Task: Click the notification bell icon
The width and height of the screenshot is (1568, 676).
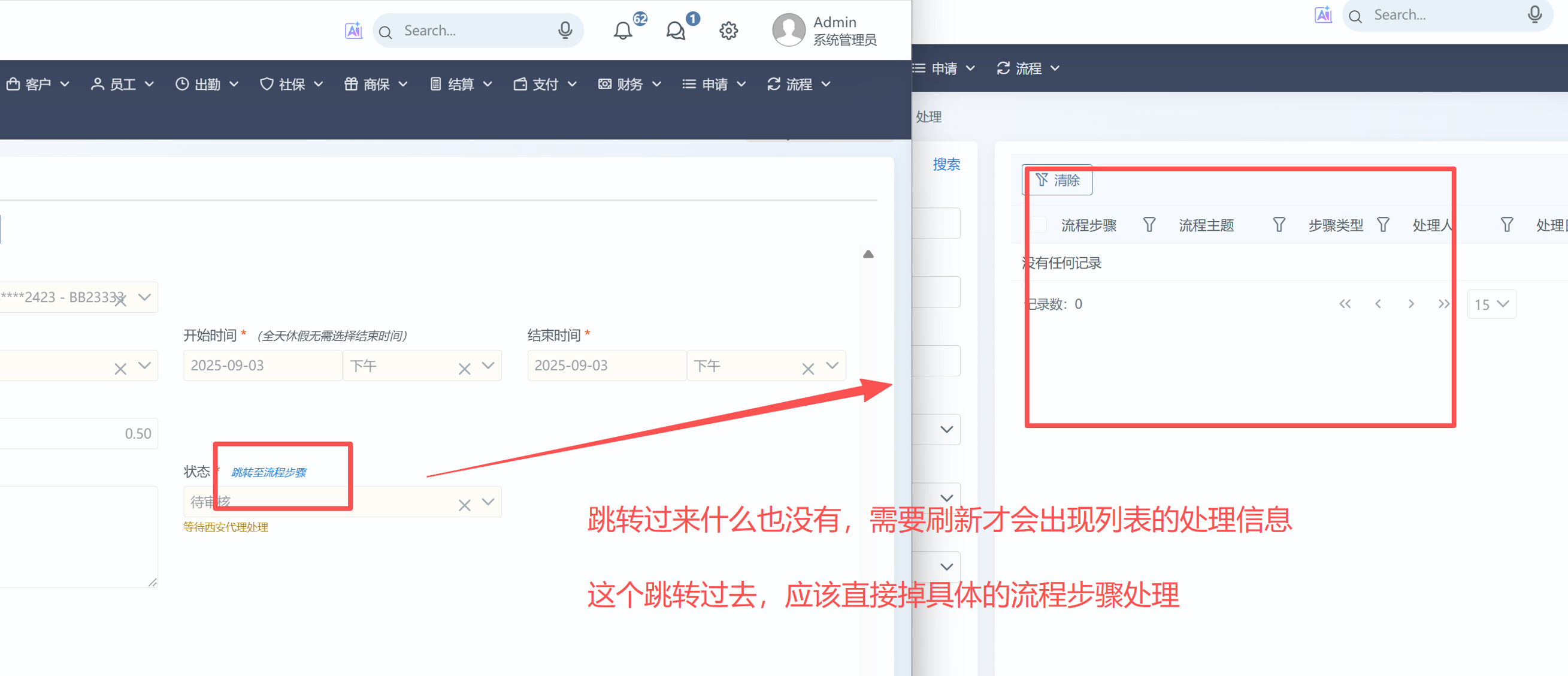Action: 622,31
